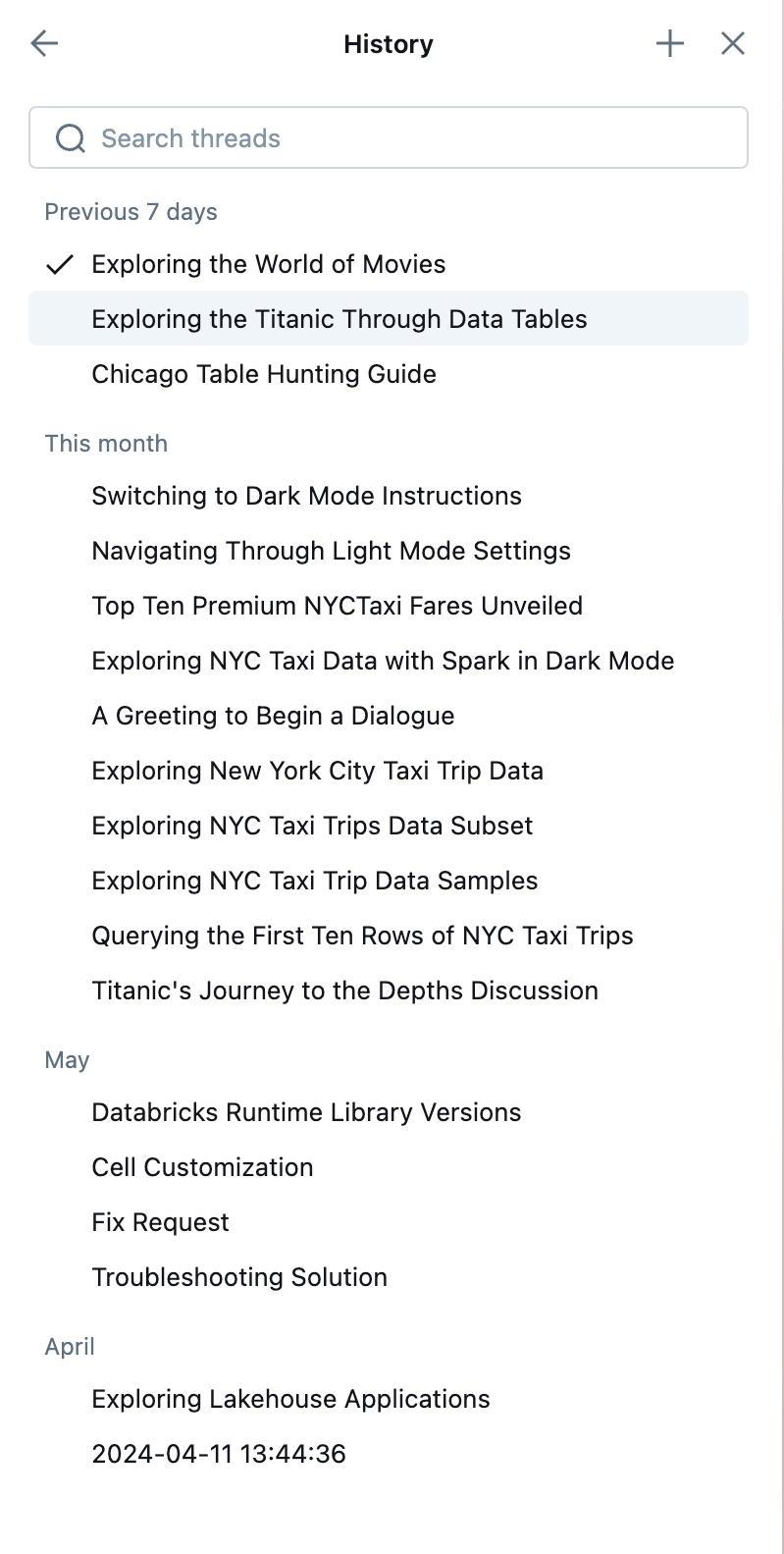784x1554 pixels.
Task: Select Exploring the World of Movies thread
Action: 268,264
